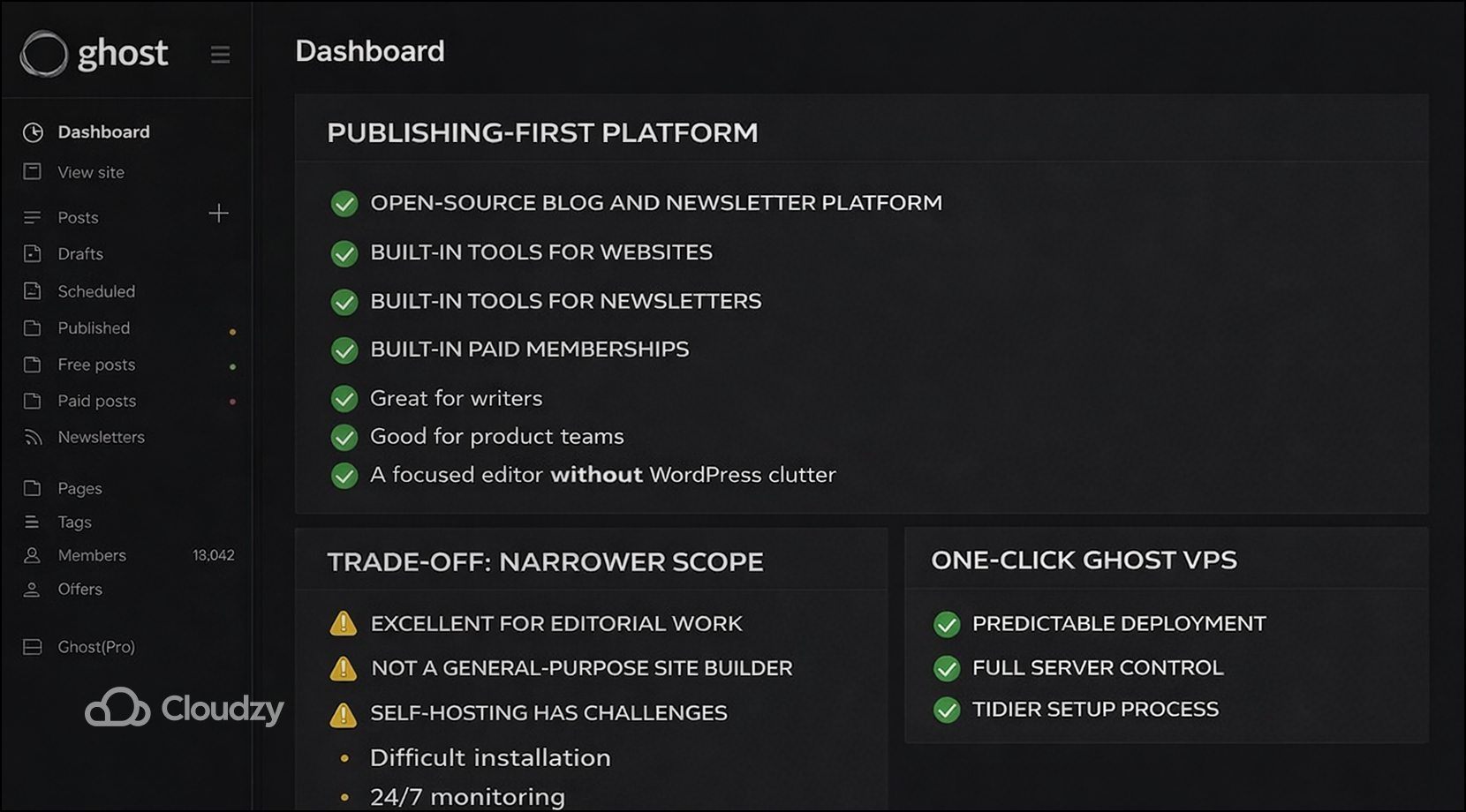Click the Tags list icon
The width and height of the screenshot is (1466, 812).
tap(33, 522)
